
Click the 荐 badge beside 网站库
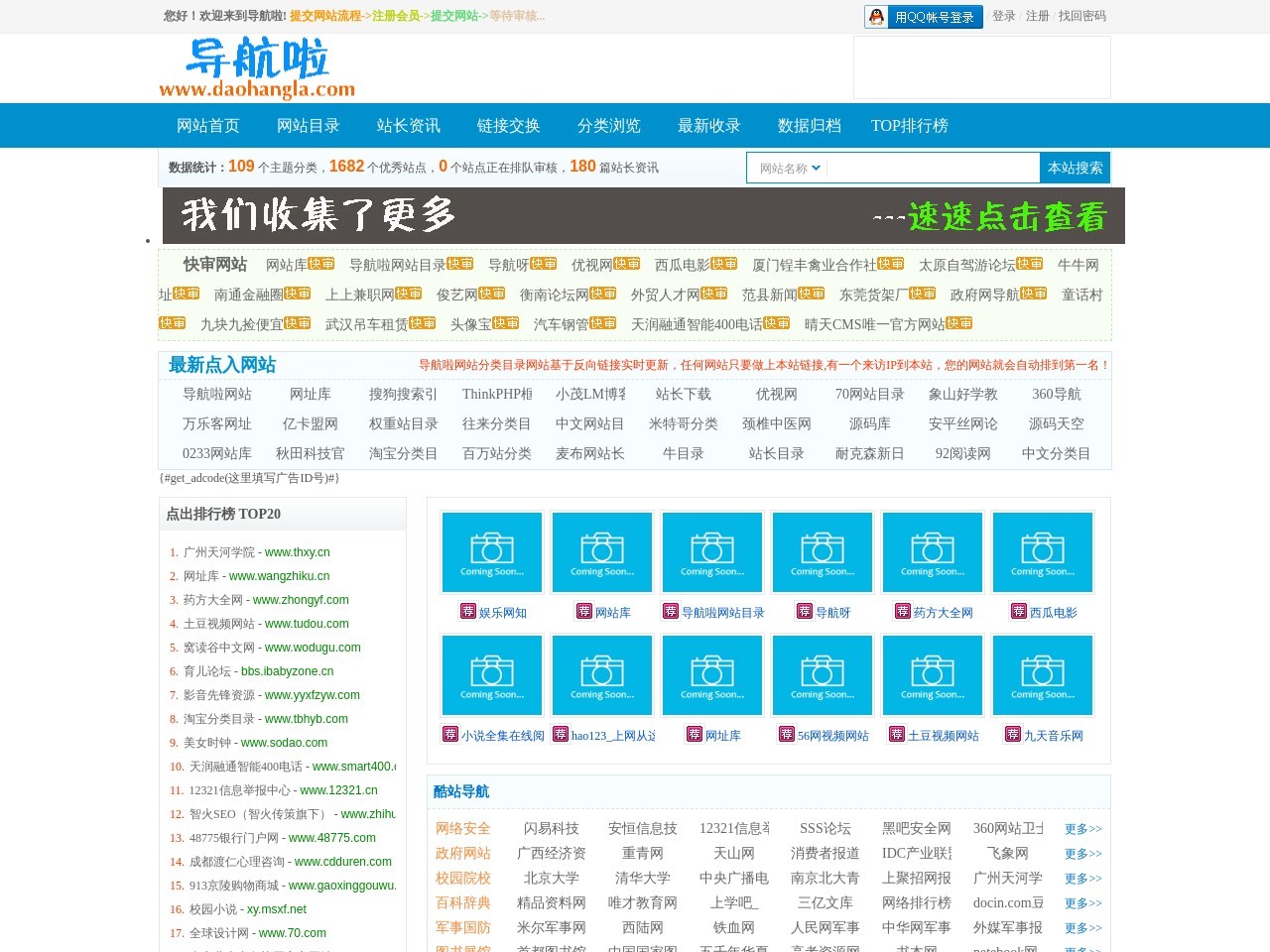583,613
